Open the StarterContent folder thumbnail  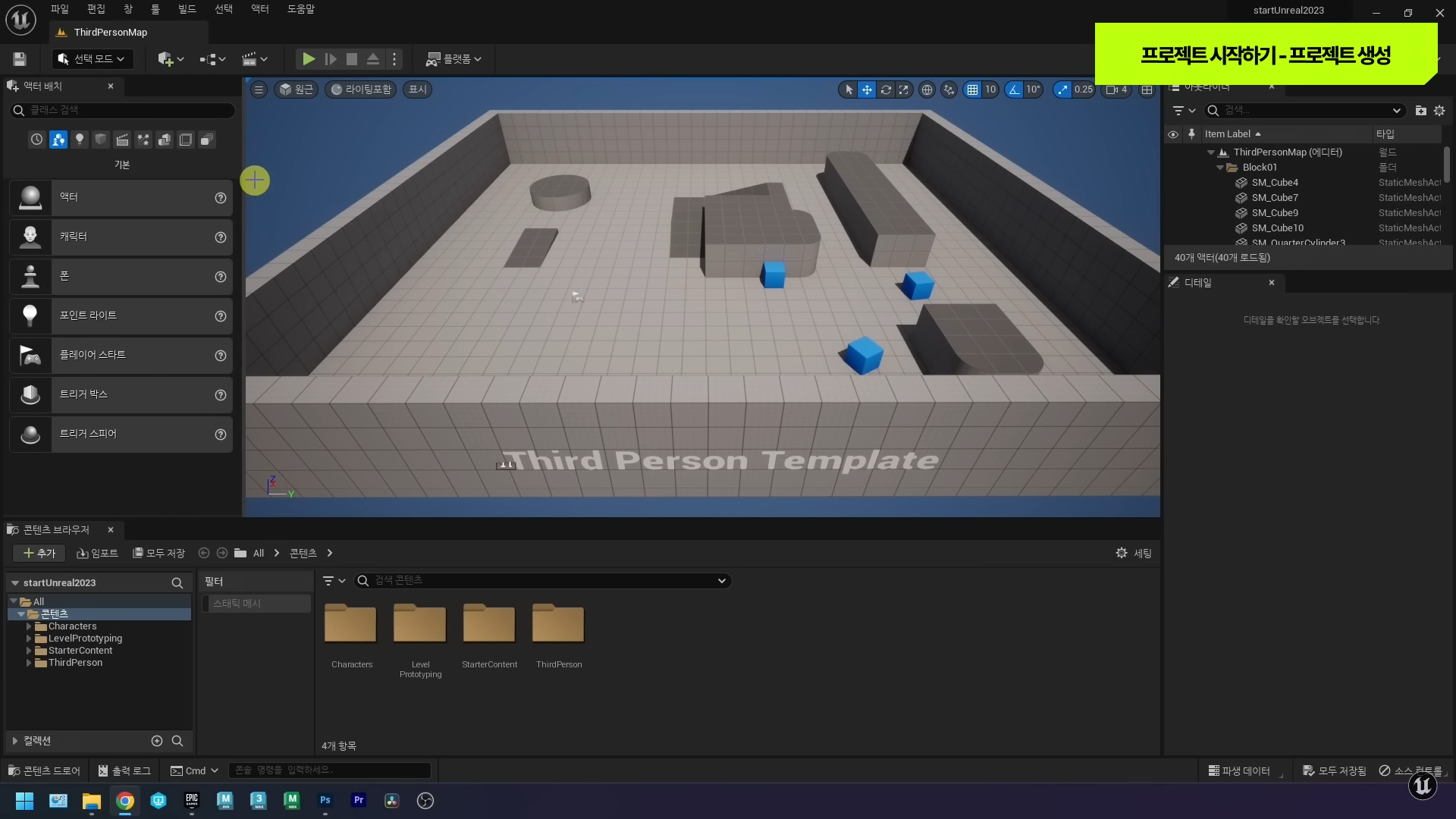click(489, 623)
